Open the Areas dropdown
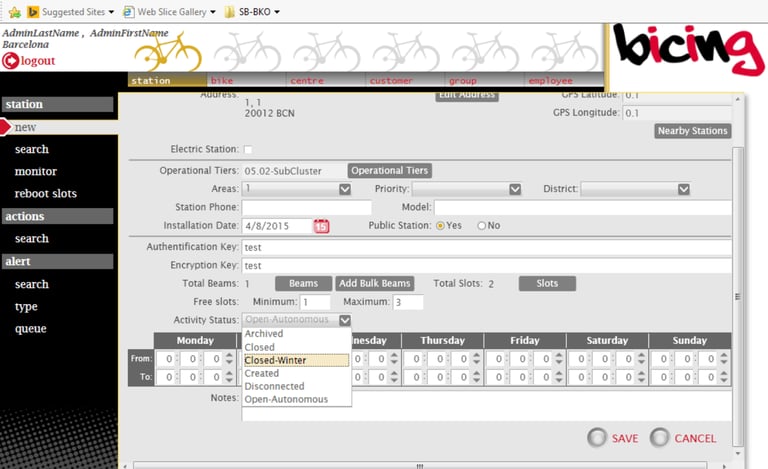This screenshot has width=768, height=469. tap(297, 189)
